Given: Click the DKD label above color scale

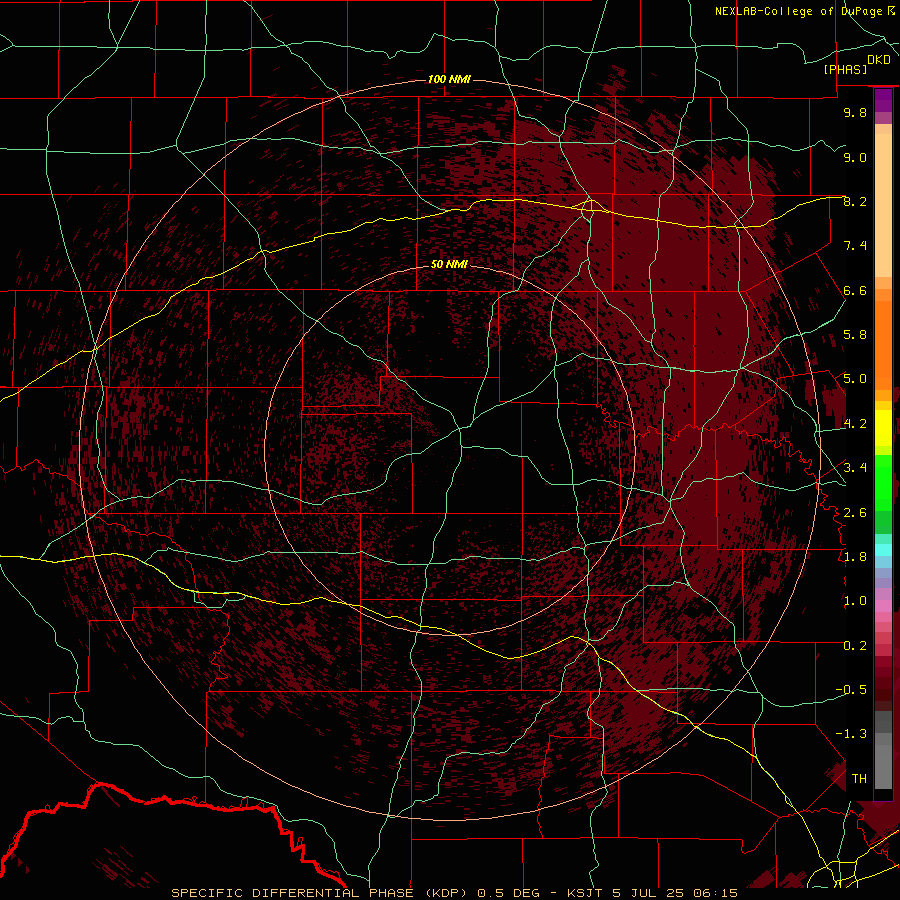Looking at the screenshot, I should 879,59.
